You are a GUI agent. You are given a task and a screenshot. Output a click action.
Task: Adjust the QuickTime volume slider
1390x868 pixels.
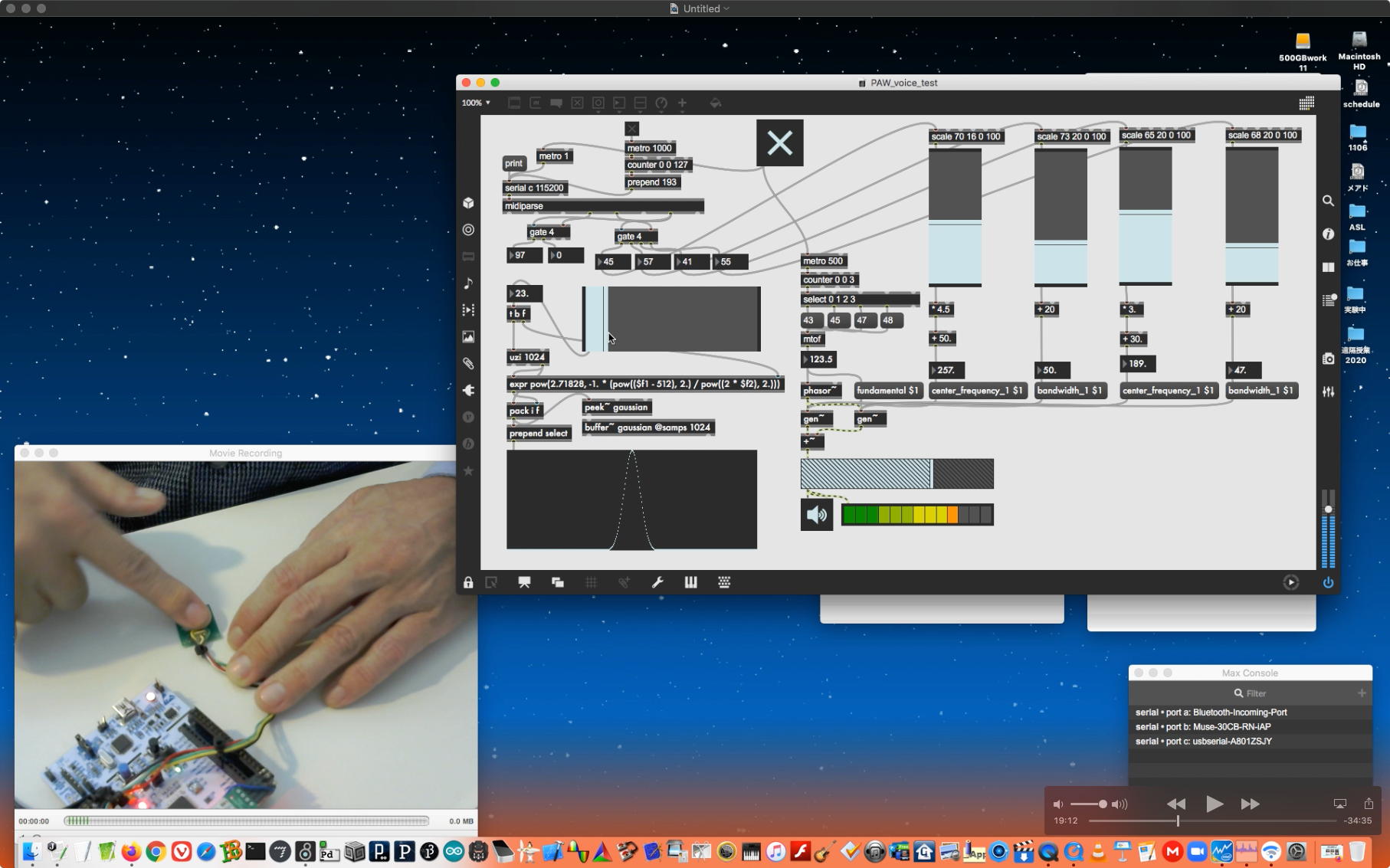point(1088,804)
